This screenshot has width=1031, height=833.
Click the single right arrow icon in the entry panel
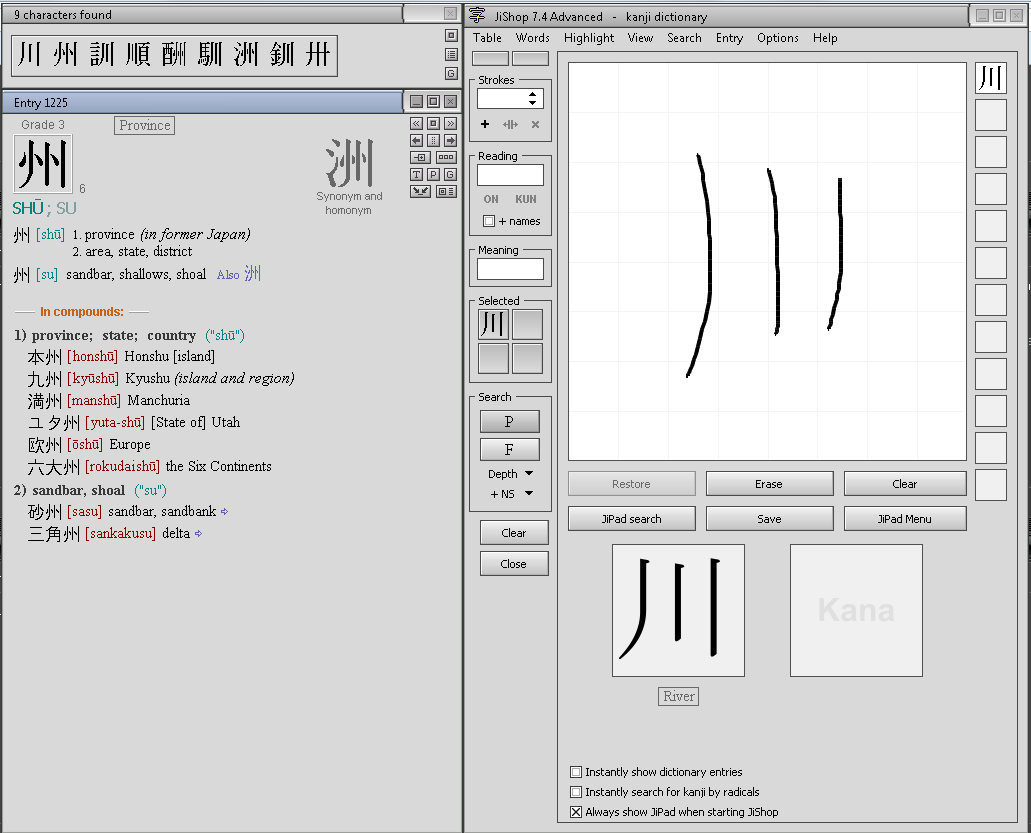[x=450, y=141]
